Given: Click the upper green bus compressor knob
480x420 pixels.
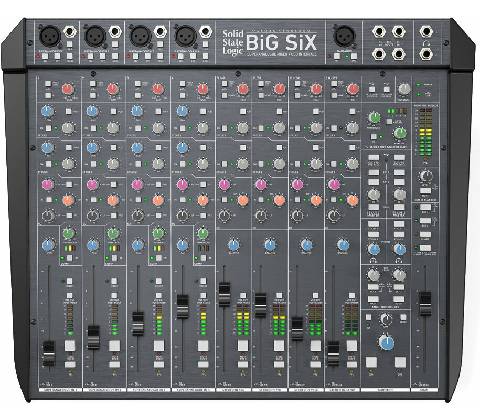Looking at the screenshot, I should (374, 117).
